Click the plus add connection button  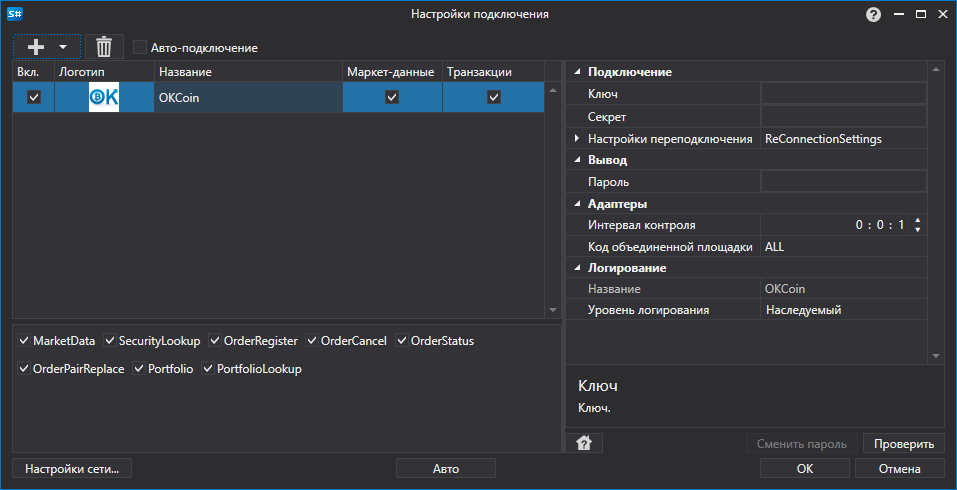pyautogui.click(x=37, y=46)
